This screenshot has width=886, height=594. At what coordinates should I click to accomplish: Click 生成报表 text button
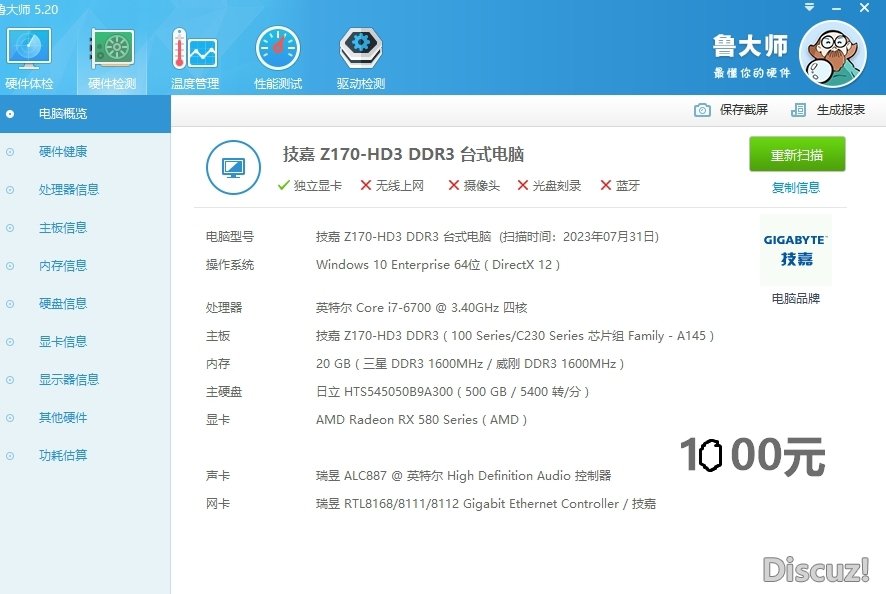(x=841, y=110)
